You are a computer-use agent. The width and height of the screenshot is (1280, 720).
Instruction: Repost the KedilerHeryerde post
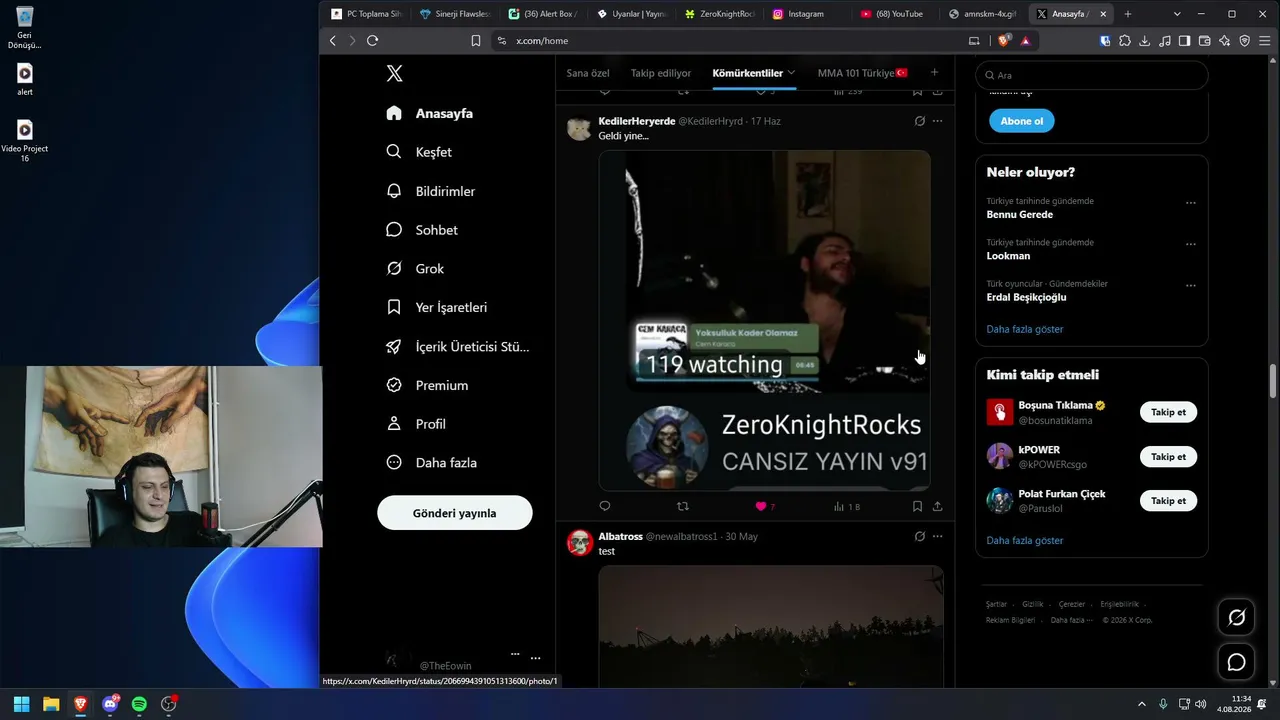click(683, 506)
